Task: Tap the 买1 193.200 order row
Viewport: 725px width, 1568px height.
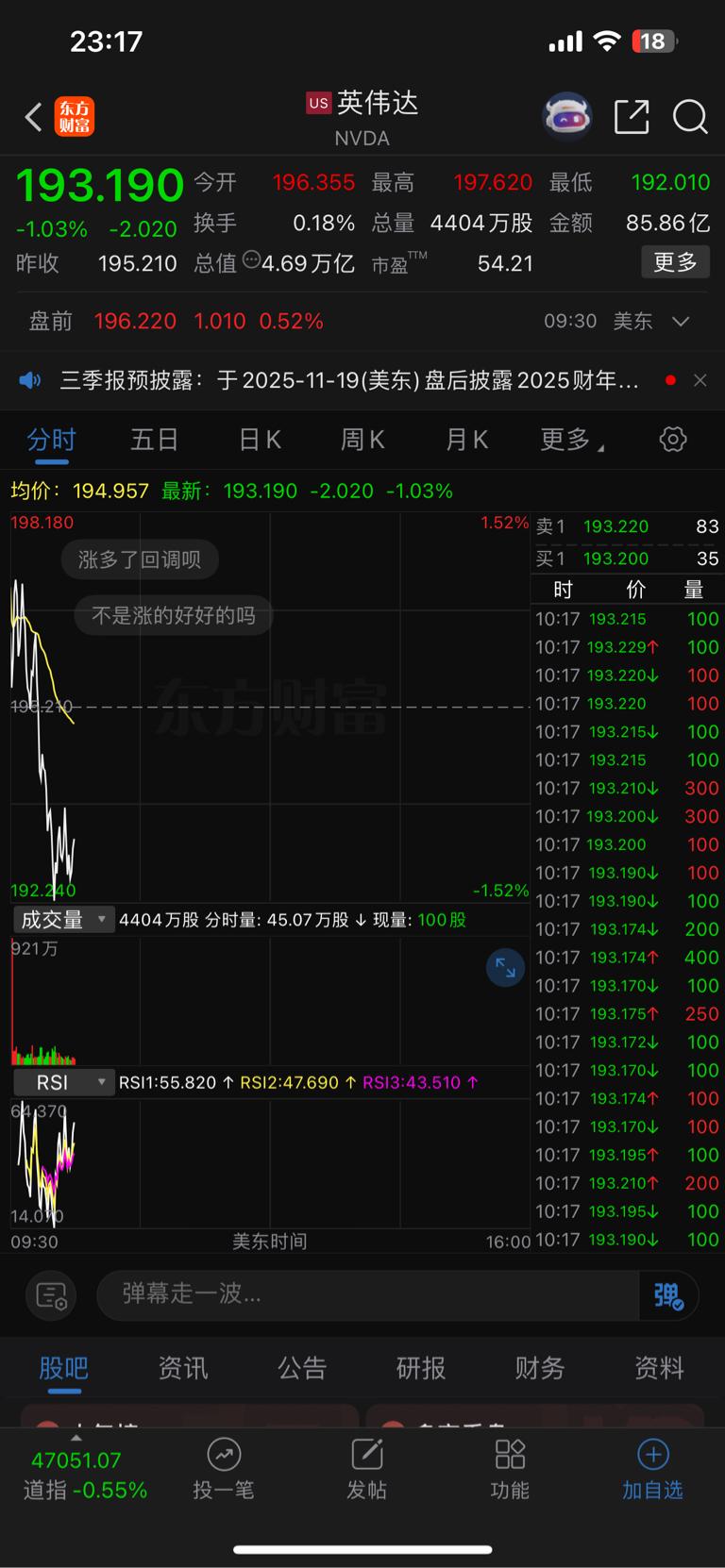Action: coord(628,559)
